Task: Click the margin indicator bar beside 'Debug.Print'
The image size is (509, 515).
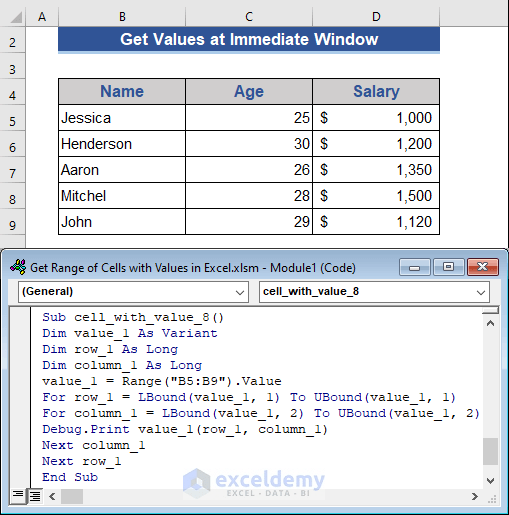Action: click(x=20, y=429)
